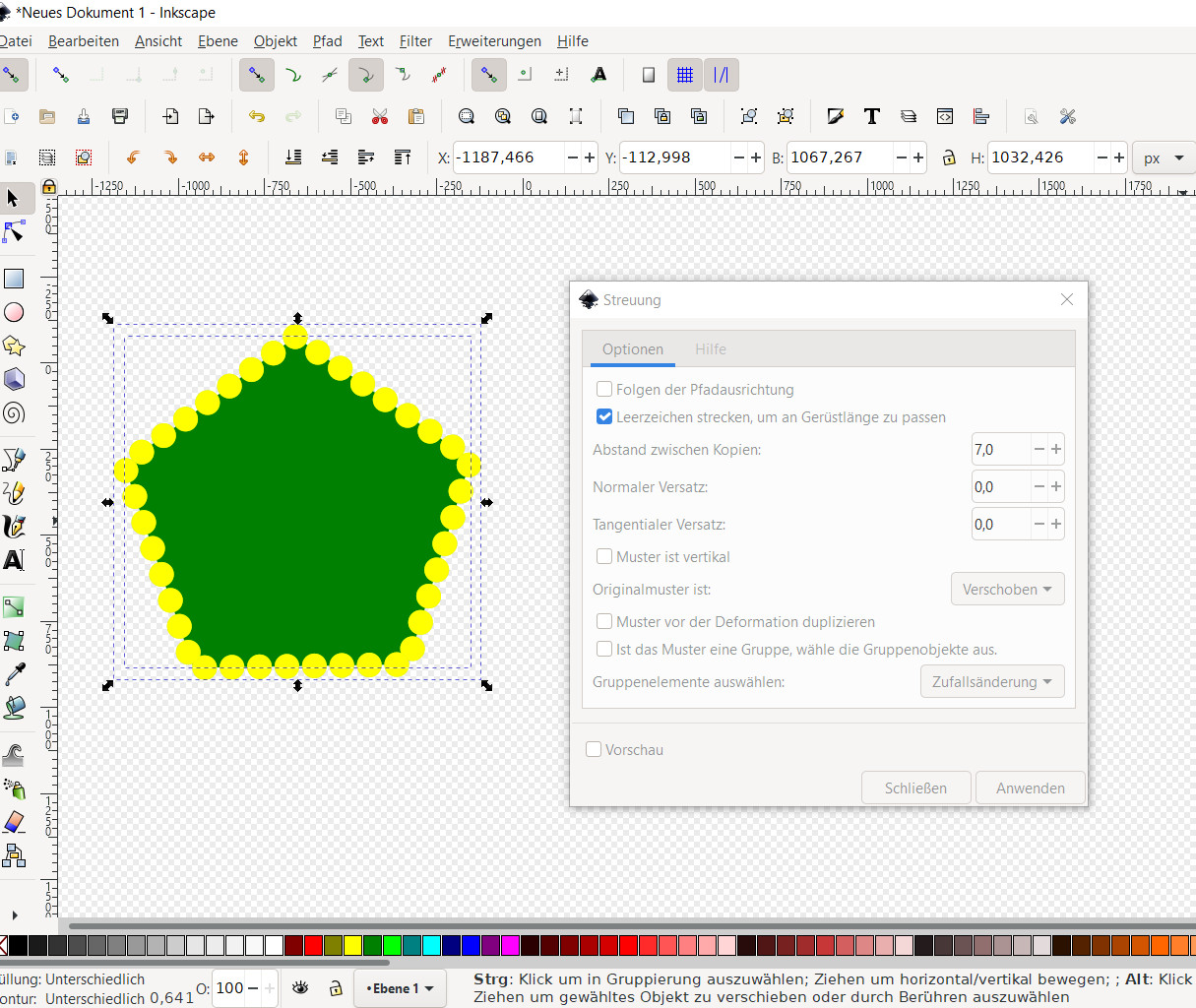Switch to the Hilfe tab in dialog
Viewport: 1196px width, 1008px height.
[x=710, y=349]
